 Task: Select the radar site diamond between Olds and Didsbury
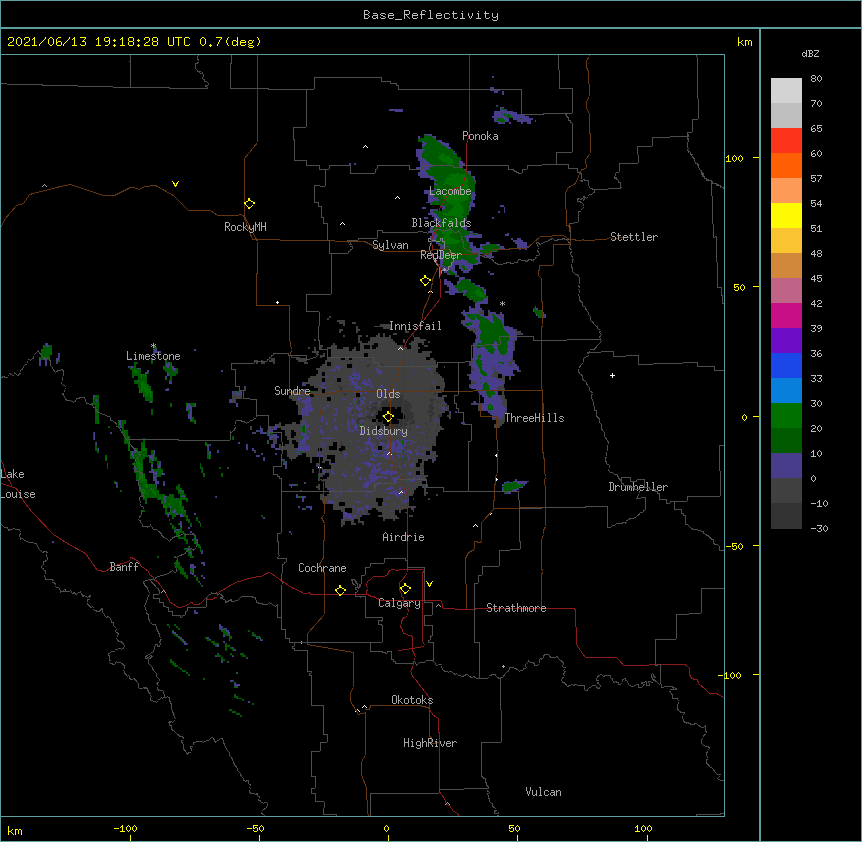388,417
